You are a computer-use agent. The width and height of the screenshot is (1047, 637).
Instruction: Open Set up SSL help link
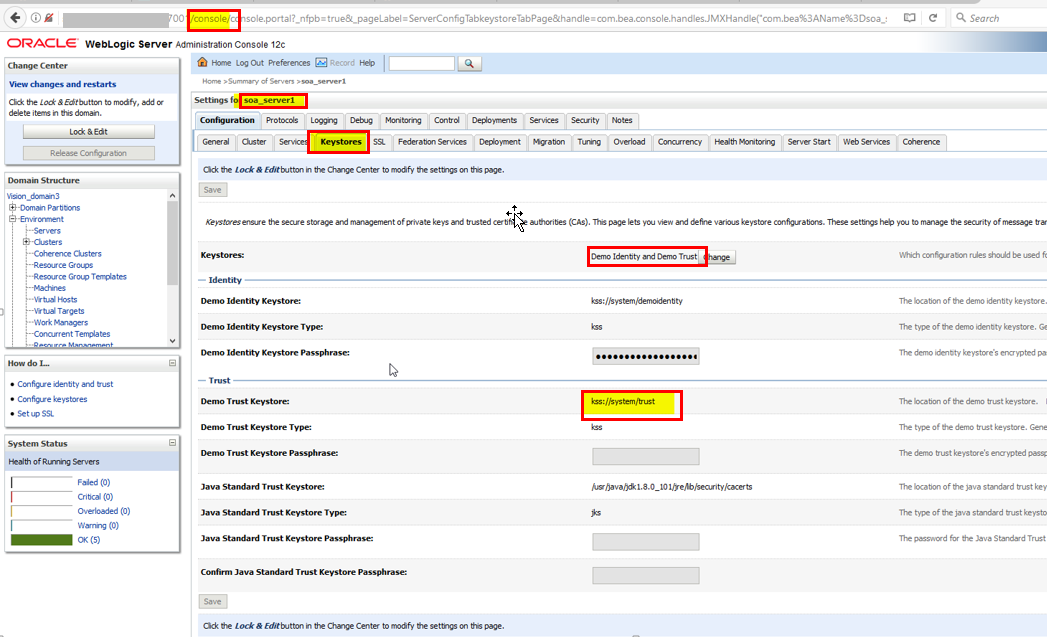click(x=35, y=413)
